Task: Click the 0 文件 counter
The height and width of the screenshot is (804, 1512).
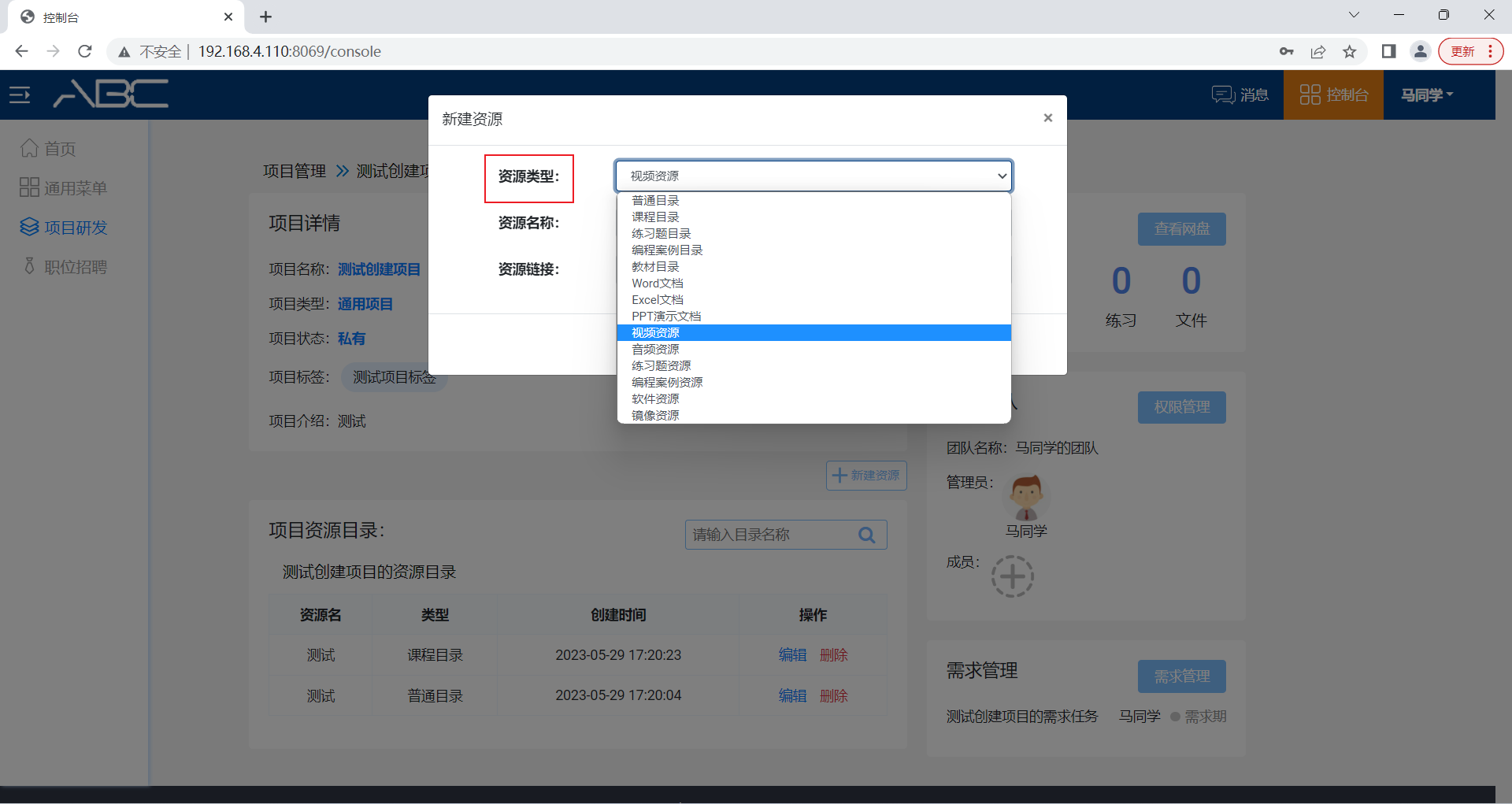Action: point(1191,298)
